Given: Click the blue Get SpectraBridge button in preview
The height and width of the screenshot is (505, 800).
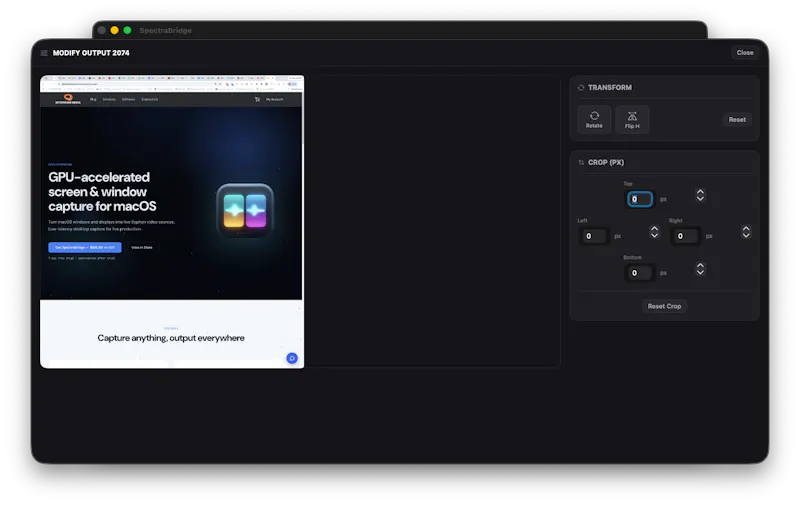Looking at the screenshot, I should click(85, 247).
